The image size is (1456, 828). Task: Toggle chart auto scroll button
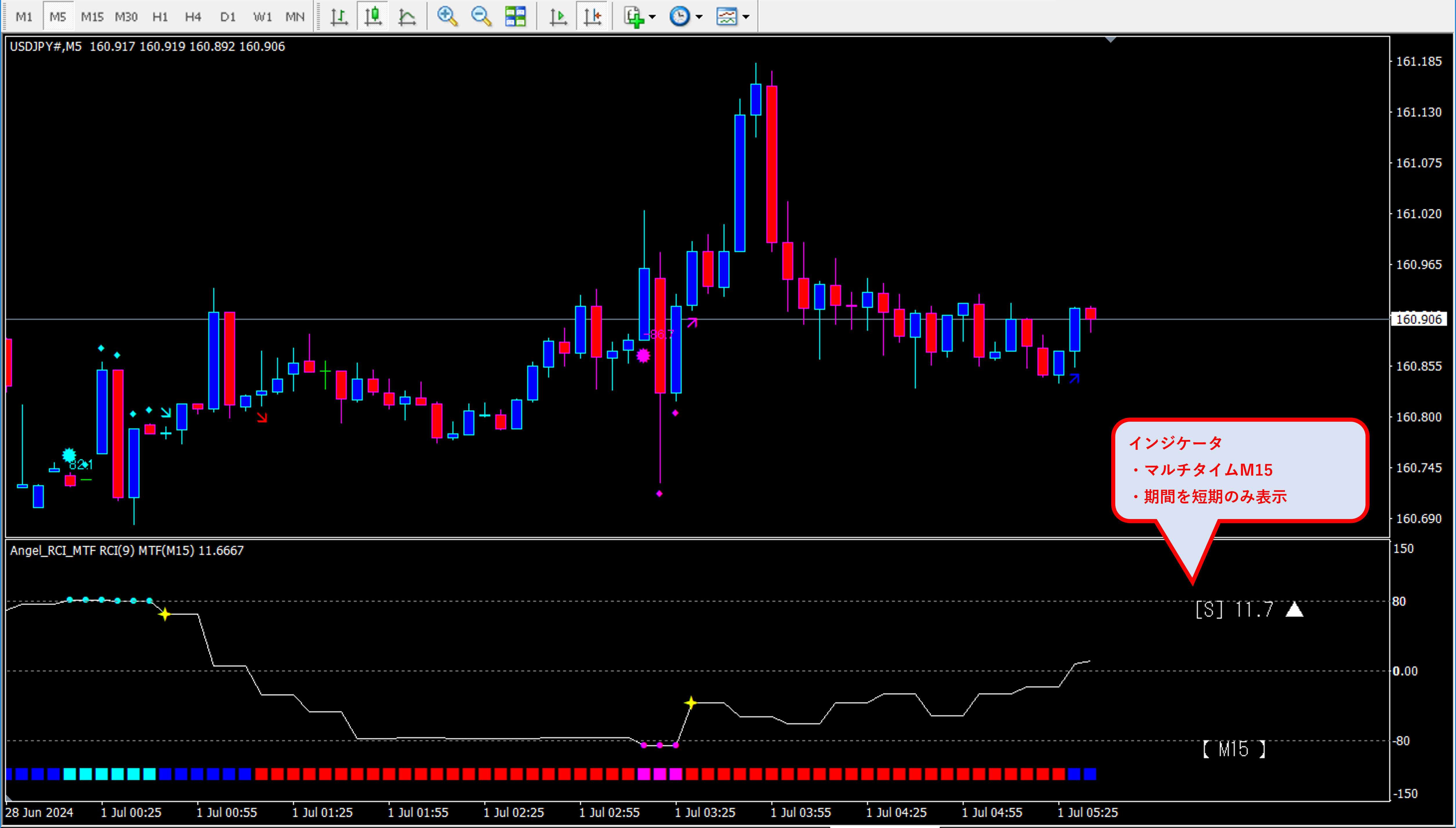(x=558, y=17)
